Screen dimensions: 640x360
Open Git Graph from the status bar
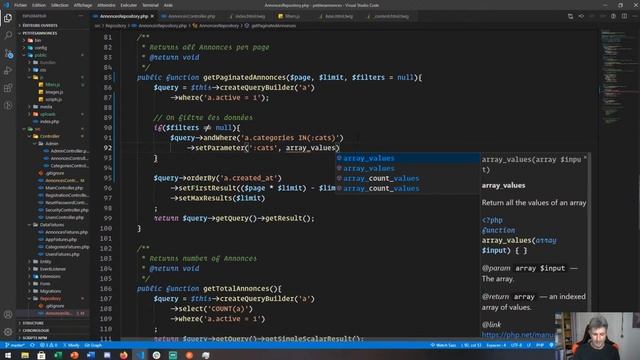click(93, 345)
